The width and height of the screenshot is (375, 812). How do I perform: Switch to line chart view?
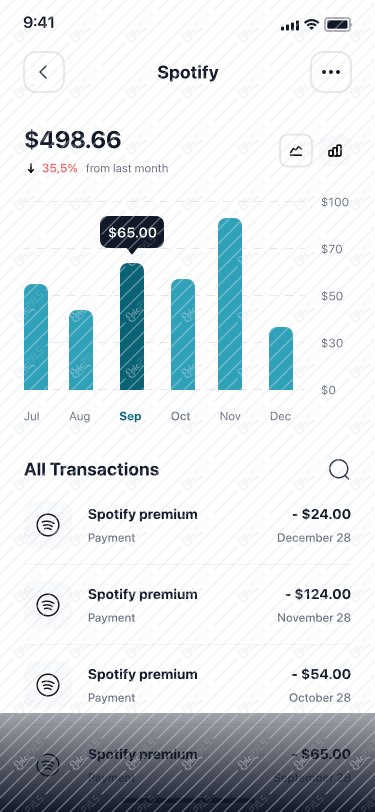pos(296,151)
